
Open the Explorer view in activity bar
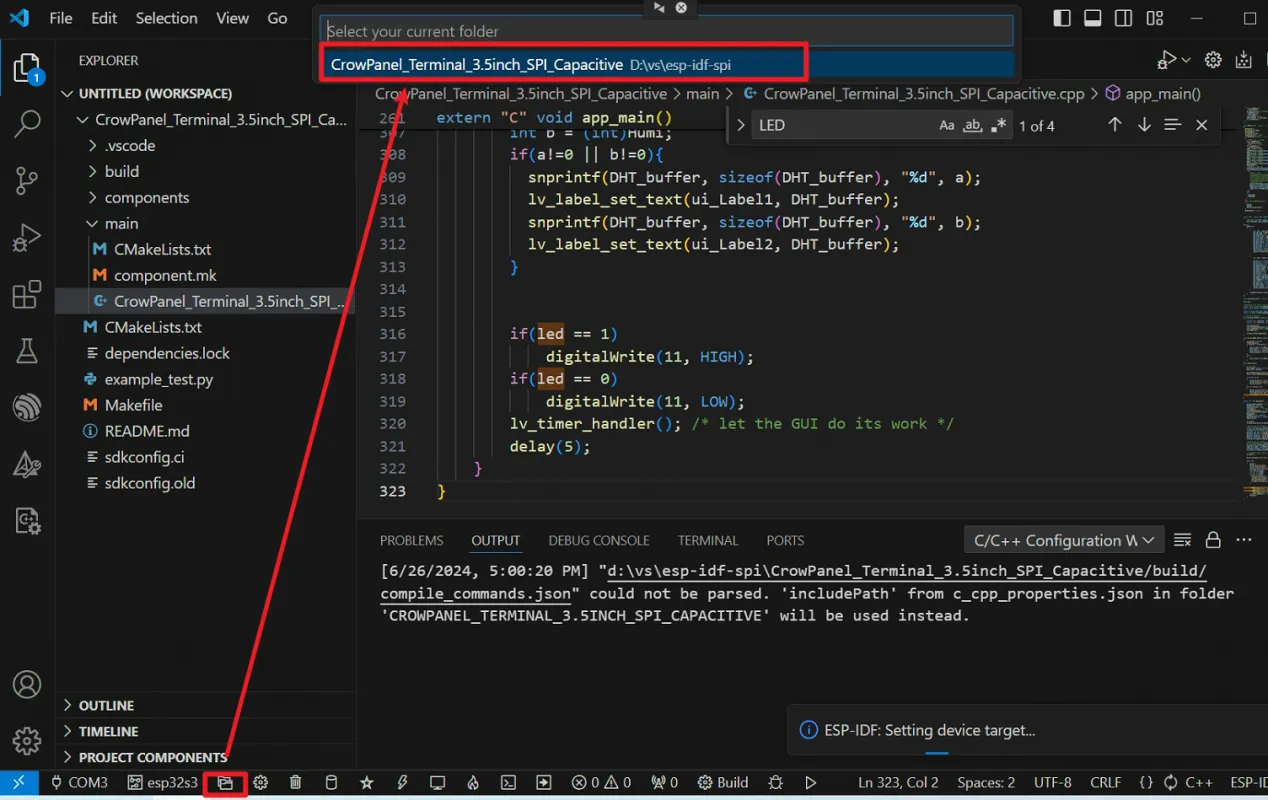click(27, 70)
